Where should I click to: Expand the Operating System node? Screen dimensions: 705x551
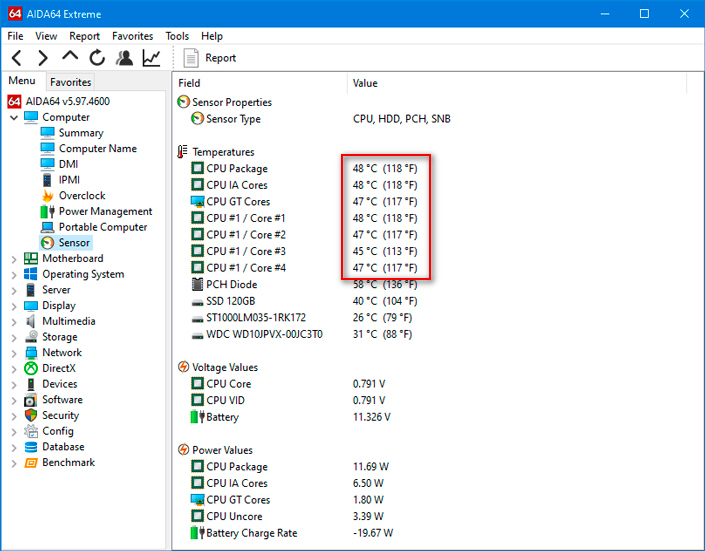point(14,275)
